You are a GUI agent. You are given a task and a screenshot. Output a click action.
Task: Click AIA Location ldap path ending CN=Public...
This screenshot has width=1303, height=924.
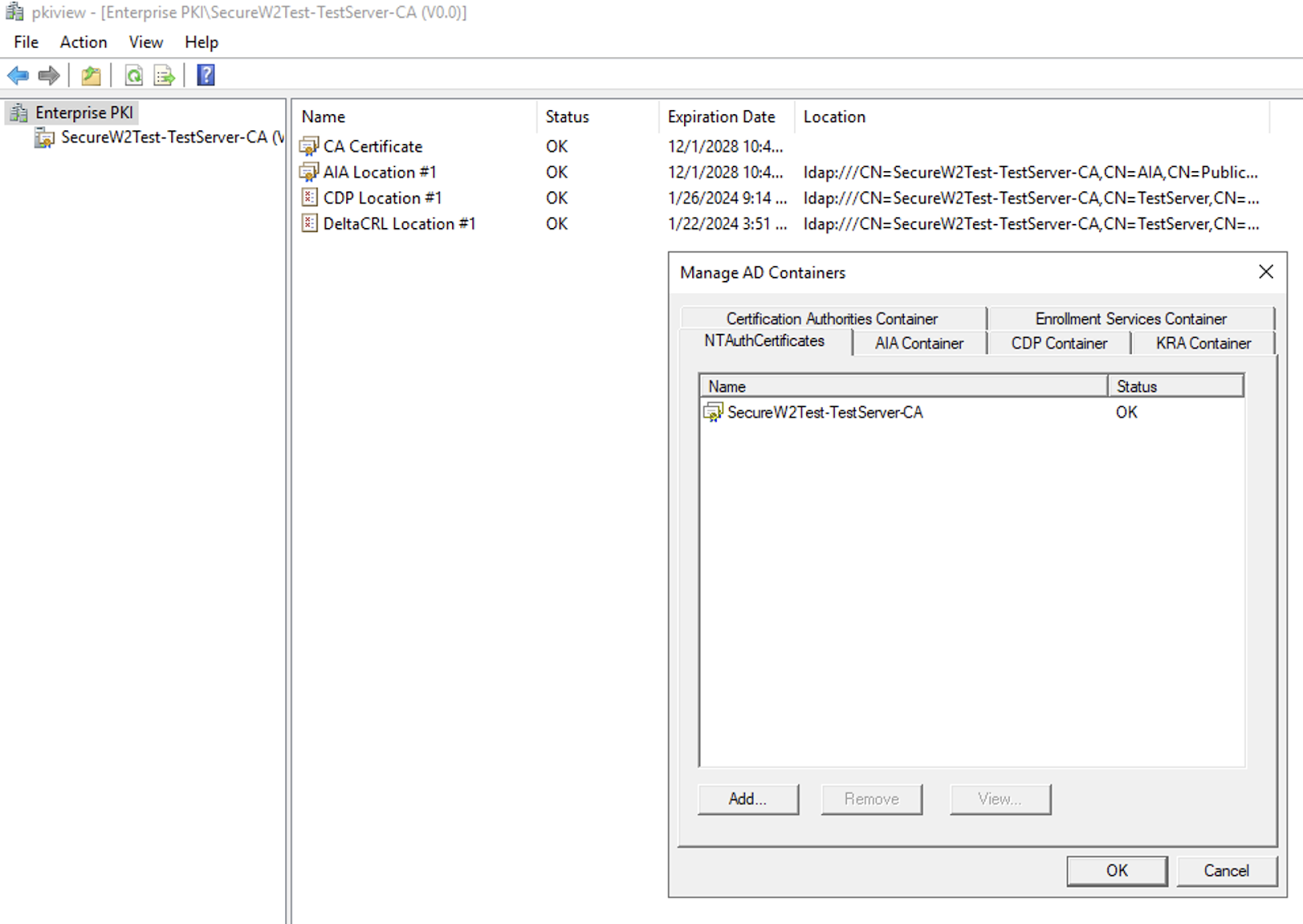pyautogui.click(x=1031, y=173)
